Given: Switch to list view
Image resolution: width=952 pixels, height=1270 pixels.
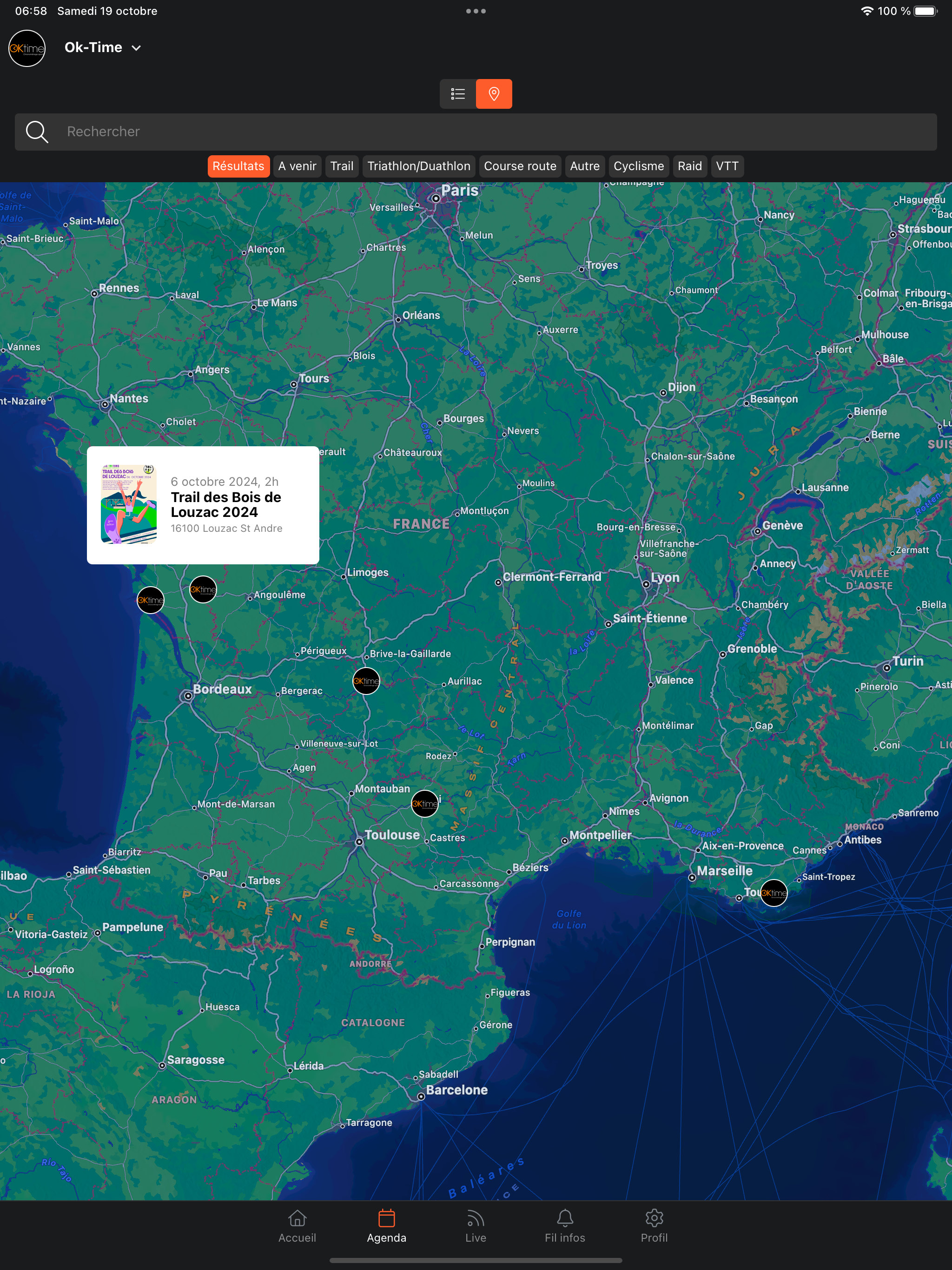Looking at the screenshot, I should click(457, 93).
